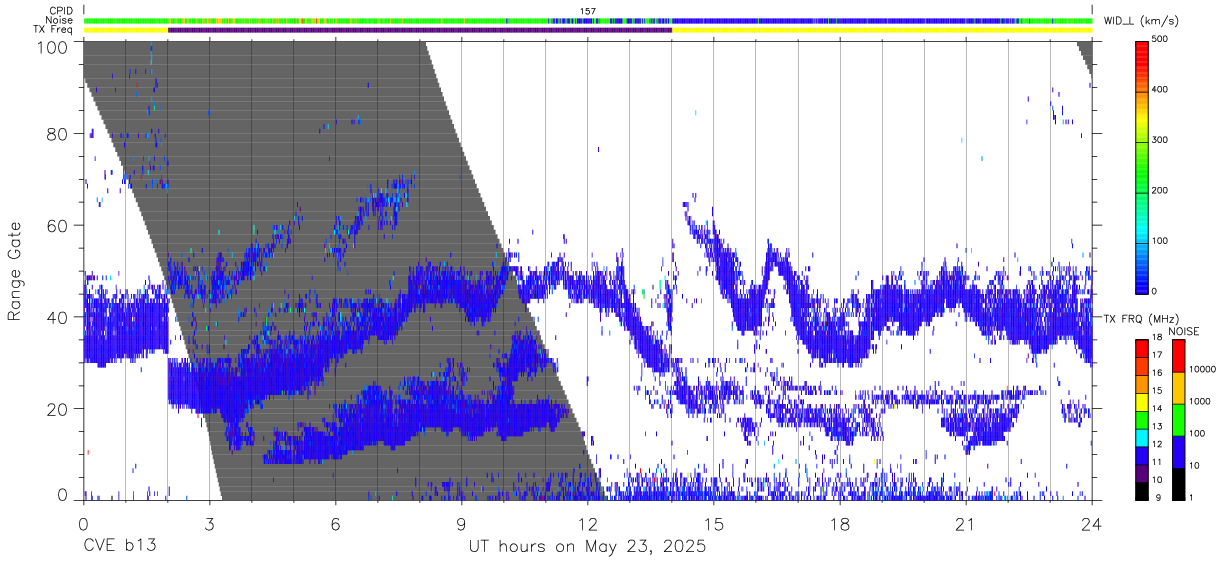Click the 14 MHz label in TX legend
The height and width of the screenshot is (567, 1228).
1157,409
